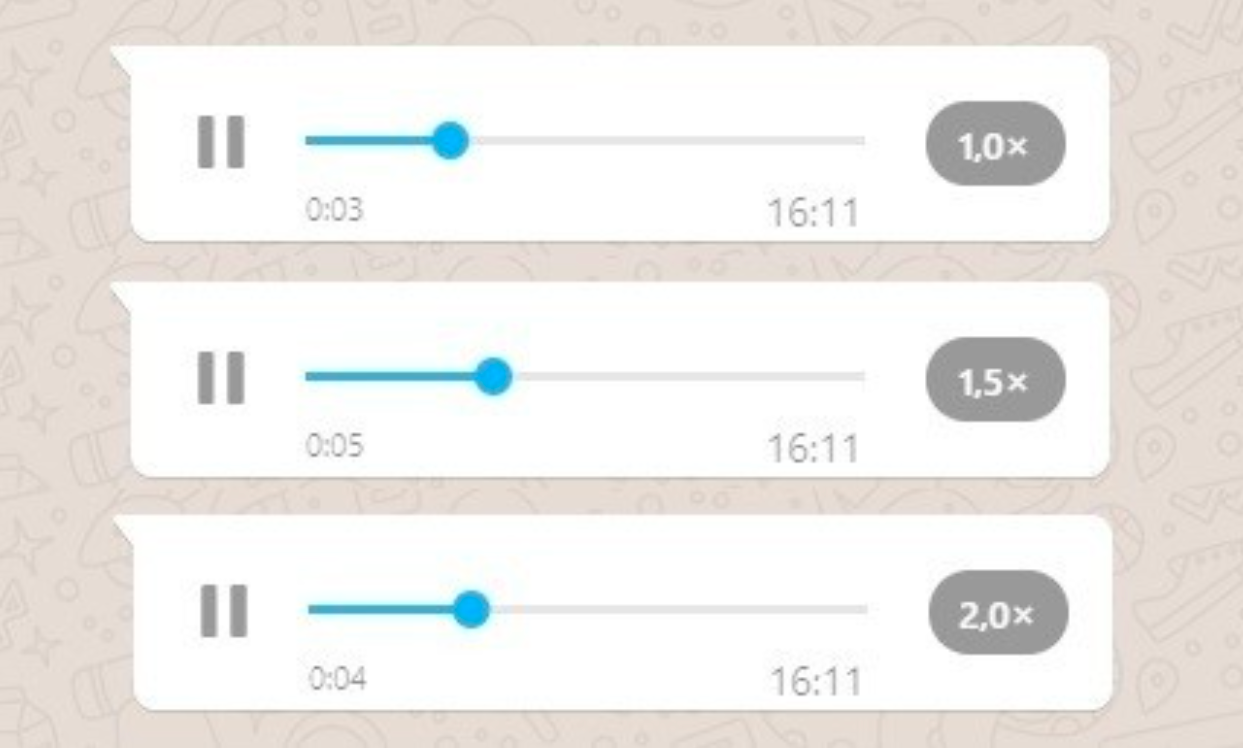This screenshot has height=748, width=1243.
Task: Click the blue slider knob at 0:04
Action: click(x=471, y=609)
